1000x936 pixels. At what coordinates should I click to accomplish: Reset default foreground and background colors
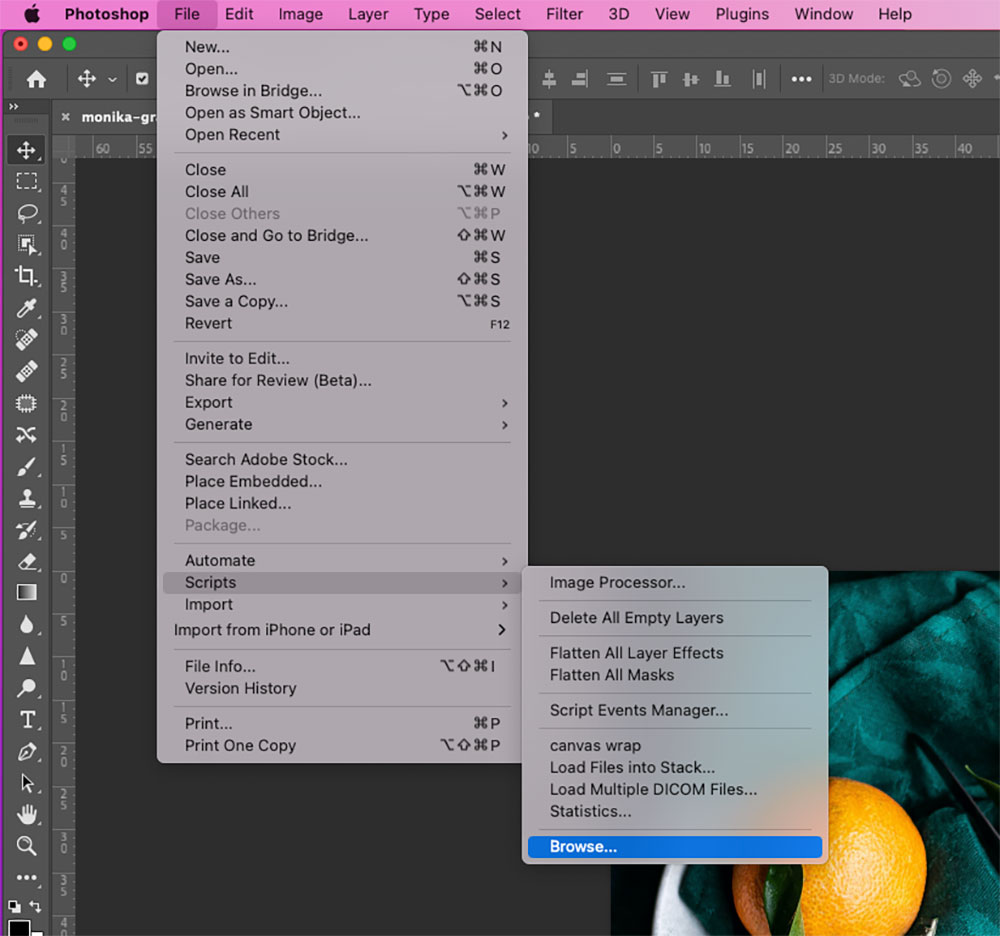click(14, 906)
